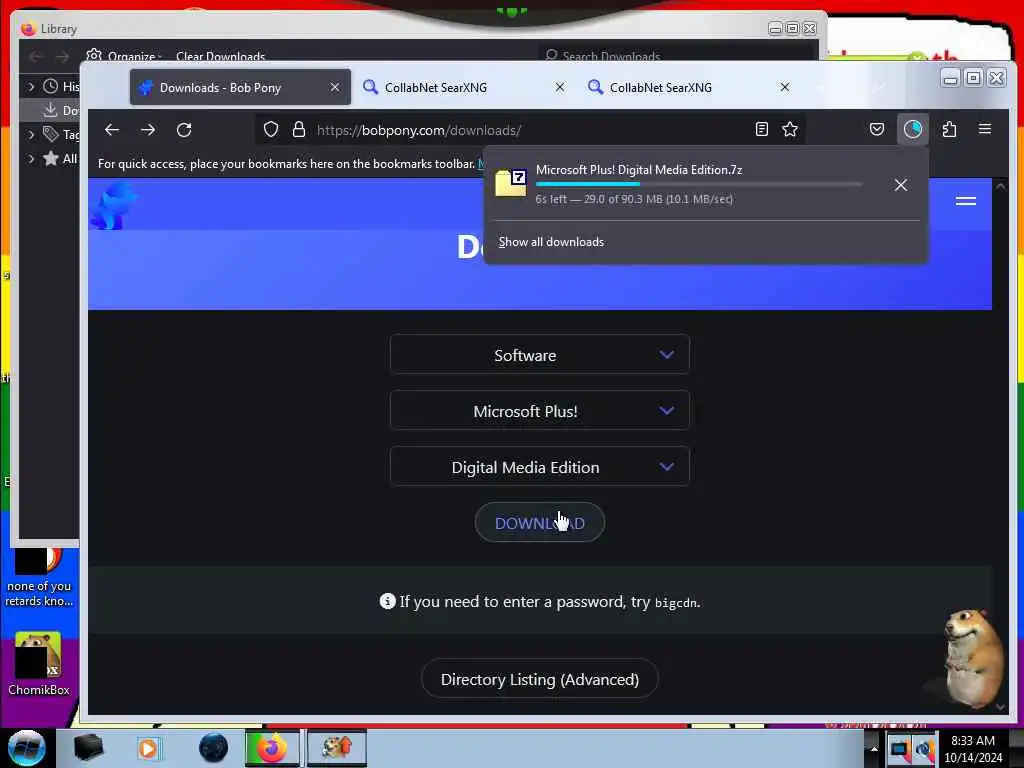Open the hamster app taskbar button
Image resolution: width=1024 pixels, height=768 pixels.
pyautogui.click(x=337, y=748)
